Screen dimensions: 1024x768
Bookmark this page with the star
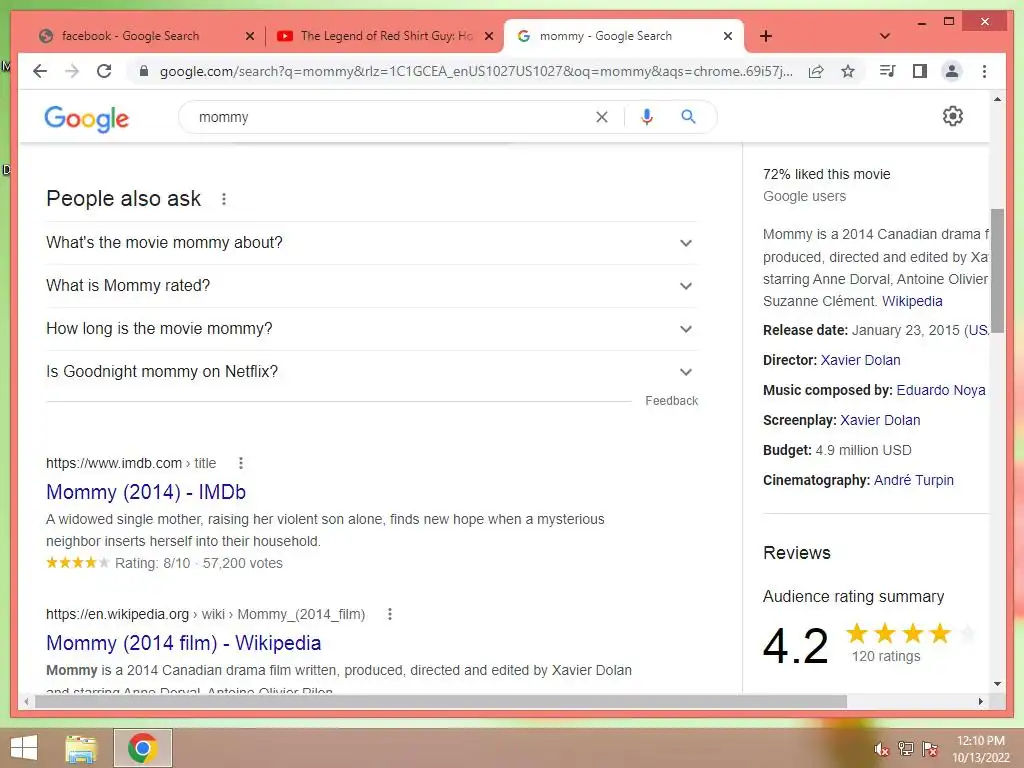[x=848, y=71]
